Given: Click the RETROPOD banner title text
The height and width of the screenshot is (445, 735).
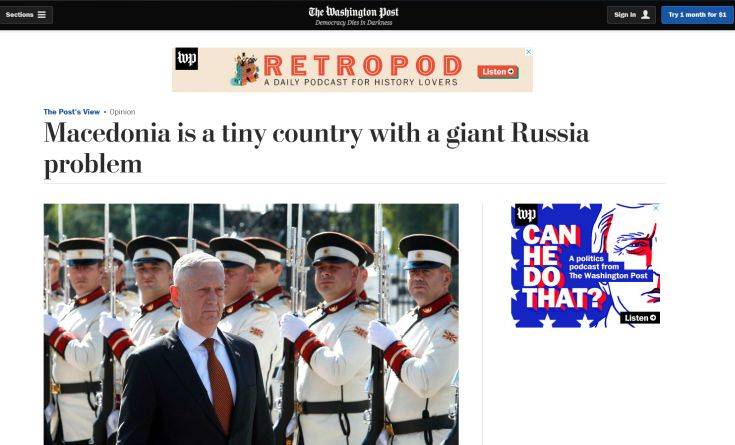Looking at the screenshot, I should (x=363, y=65).
